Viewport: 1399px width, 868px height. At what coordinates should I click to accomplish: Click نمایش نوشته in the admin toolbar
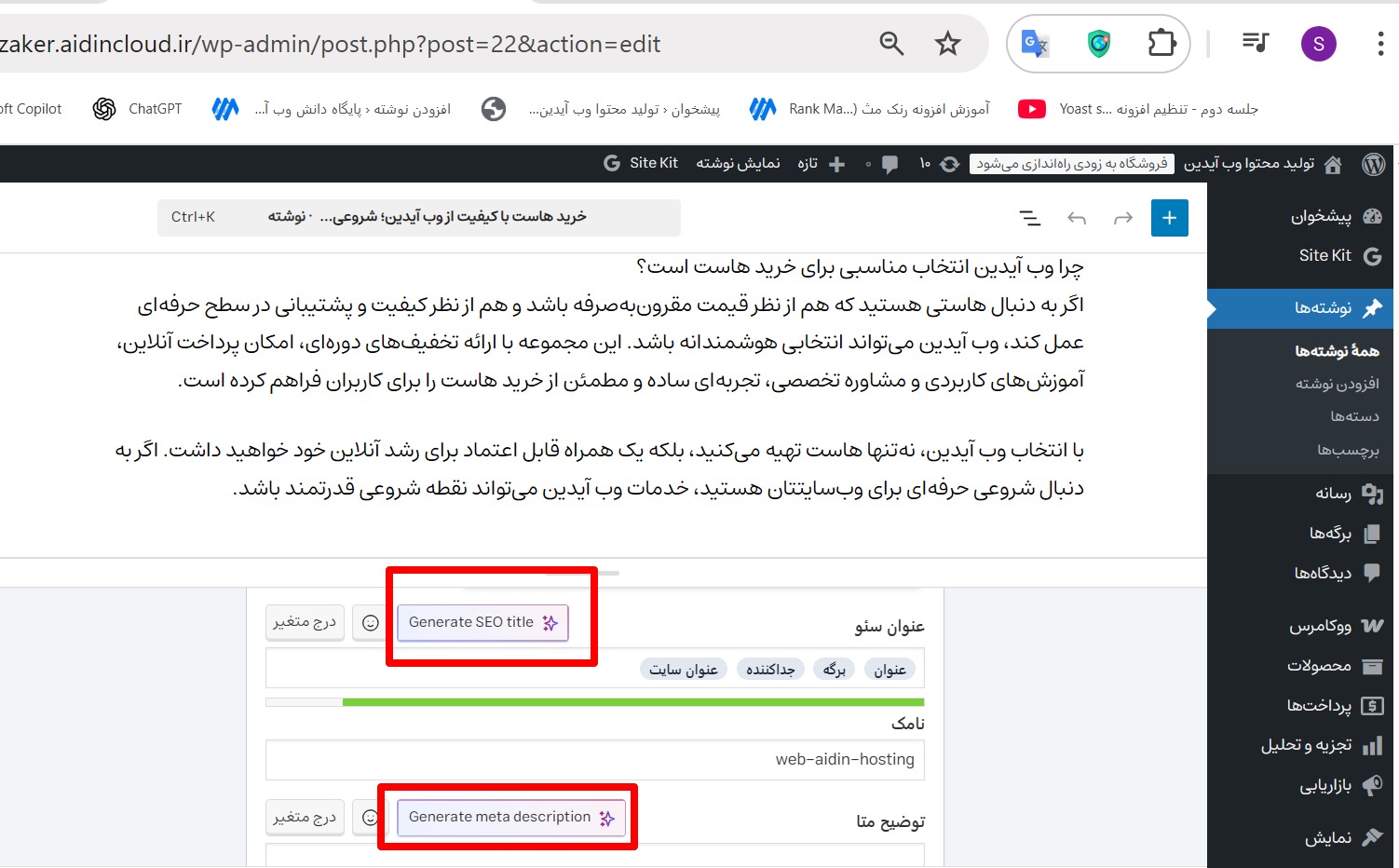(x=737, y=164)
